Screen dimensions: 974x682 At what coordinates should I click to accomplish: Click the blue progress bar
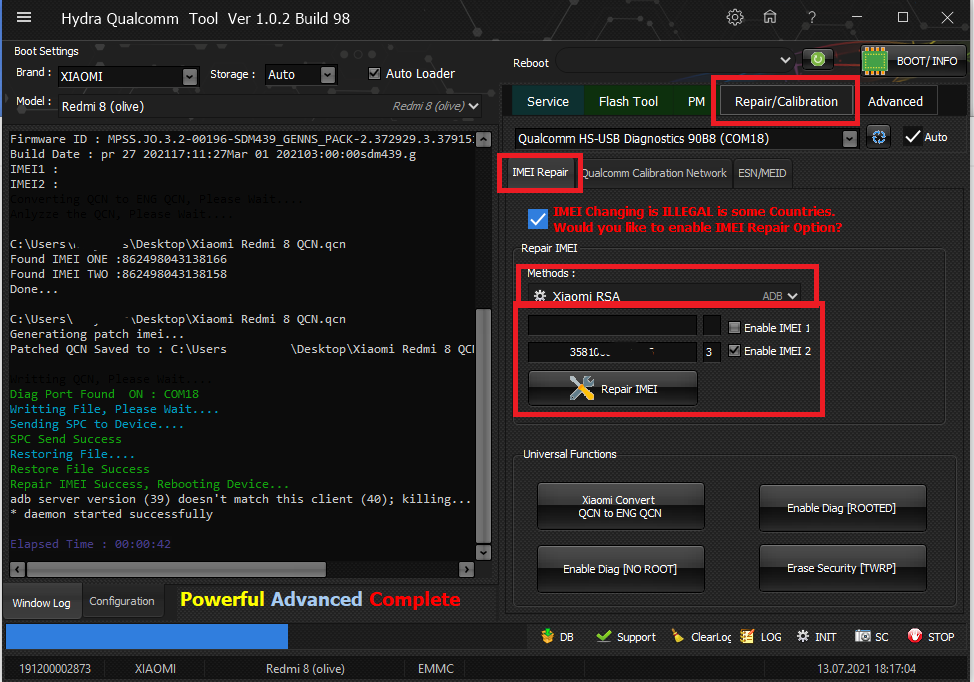click(147, 637)
